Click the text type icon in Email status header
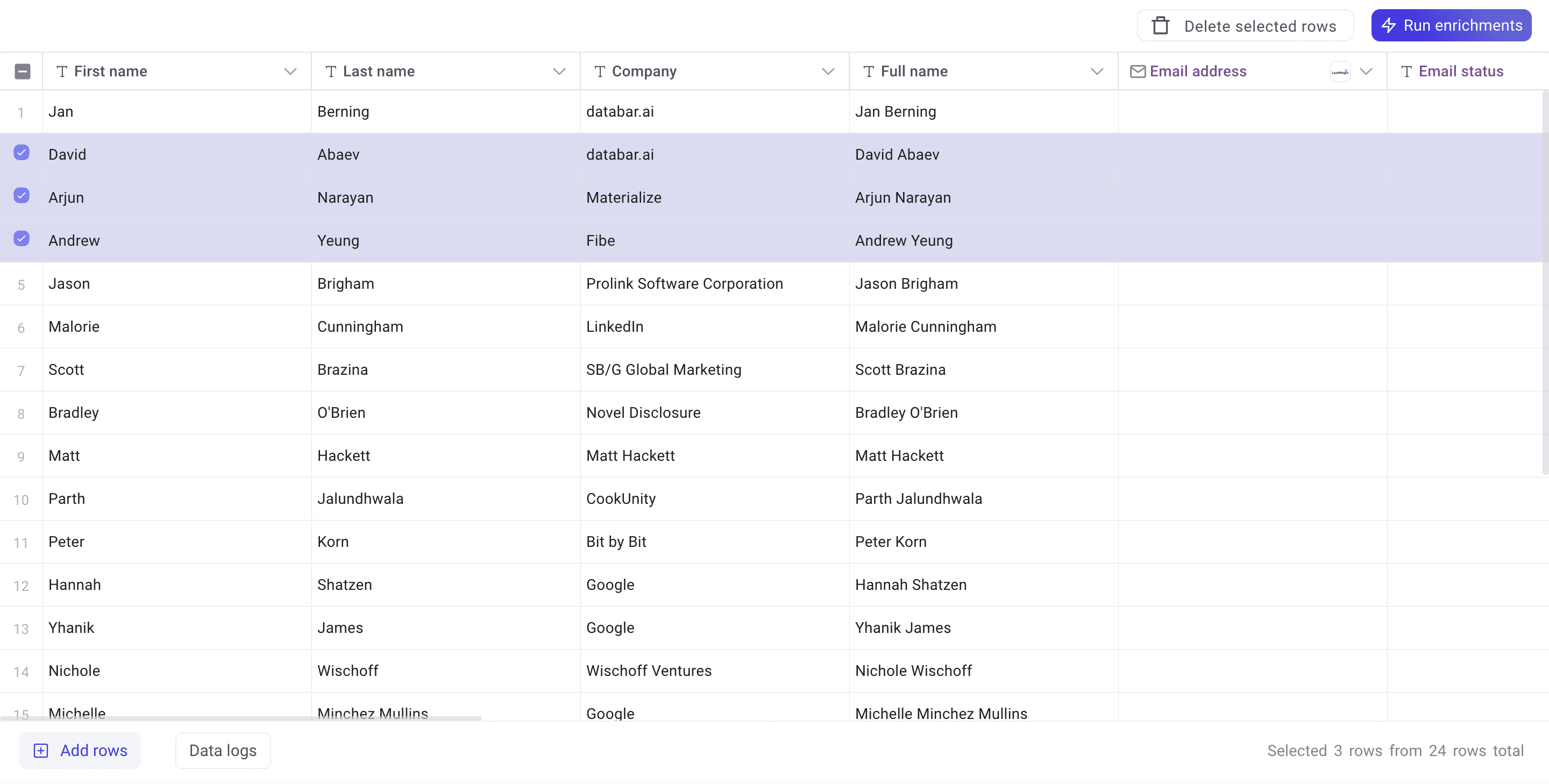This screenshot has width=1549, height=784. (1407, 71)
